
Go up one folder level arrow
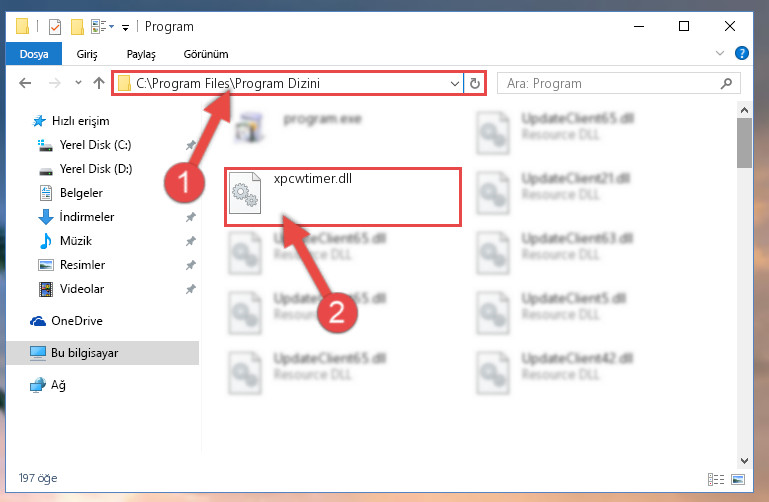99,83
